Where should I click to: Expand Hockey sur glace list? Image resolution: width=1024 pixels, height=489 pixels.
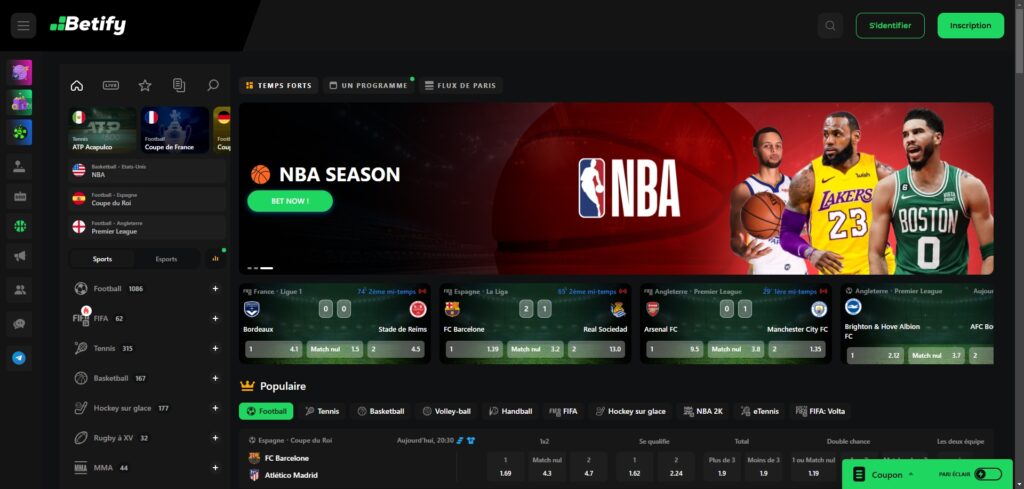point(216,408)
